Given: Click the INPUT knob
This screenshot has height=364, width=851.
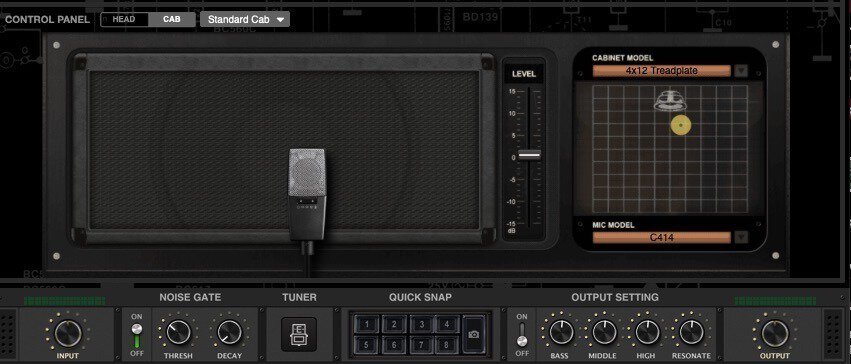Looking at the screenshot, I should [68, 333].
